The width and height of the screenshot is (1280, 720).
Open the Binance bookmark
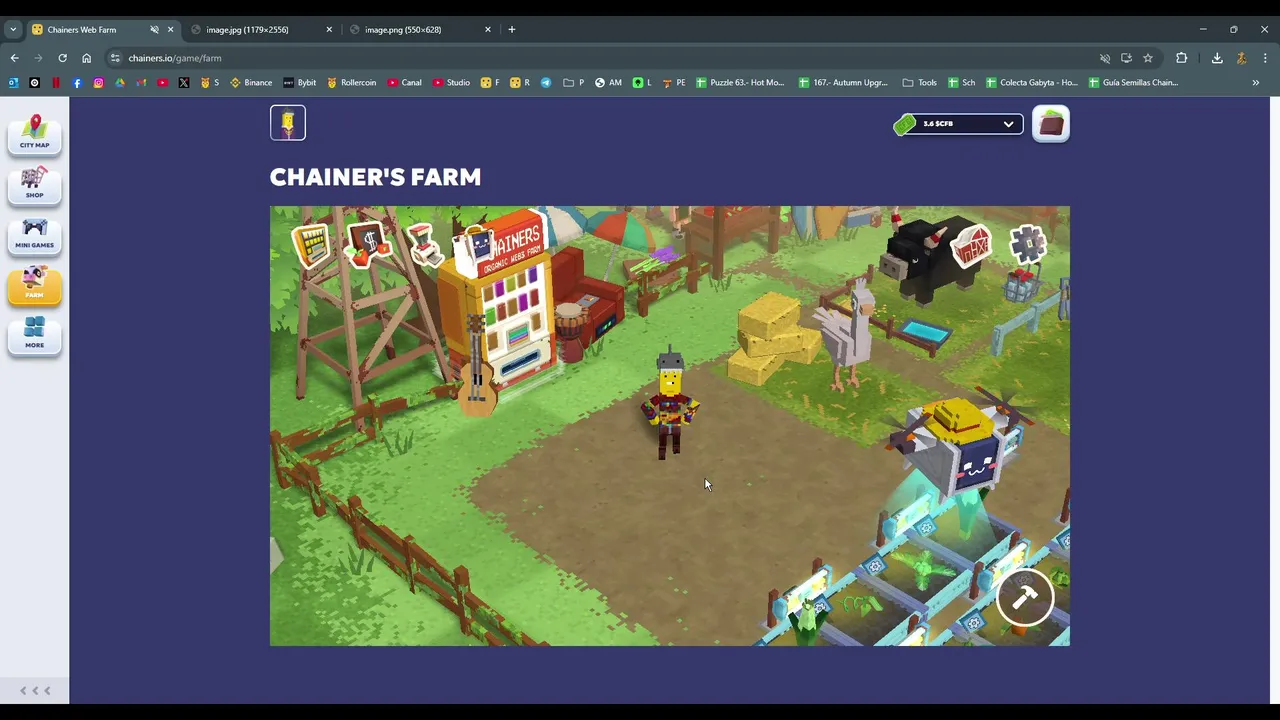(x=251, y=82)
